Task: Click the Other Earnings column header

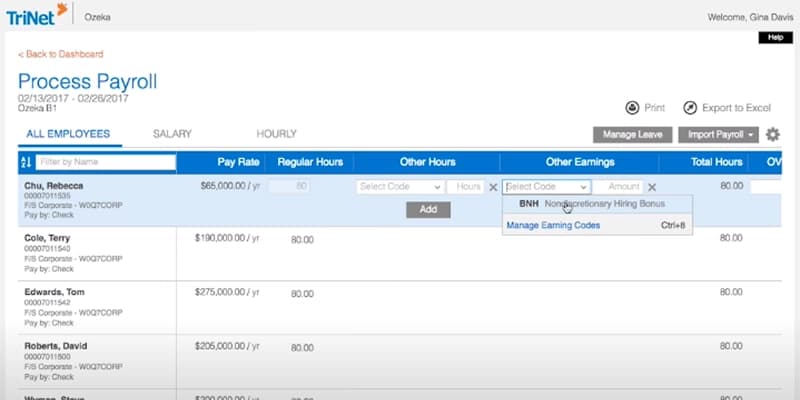Action: point(580,162)
